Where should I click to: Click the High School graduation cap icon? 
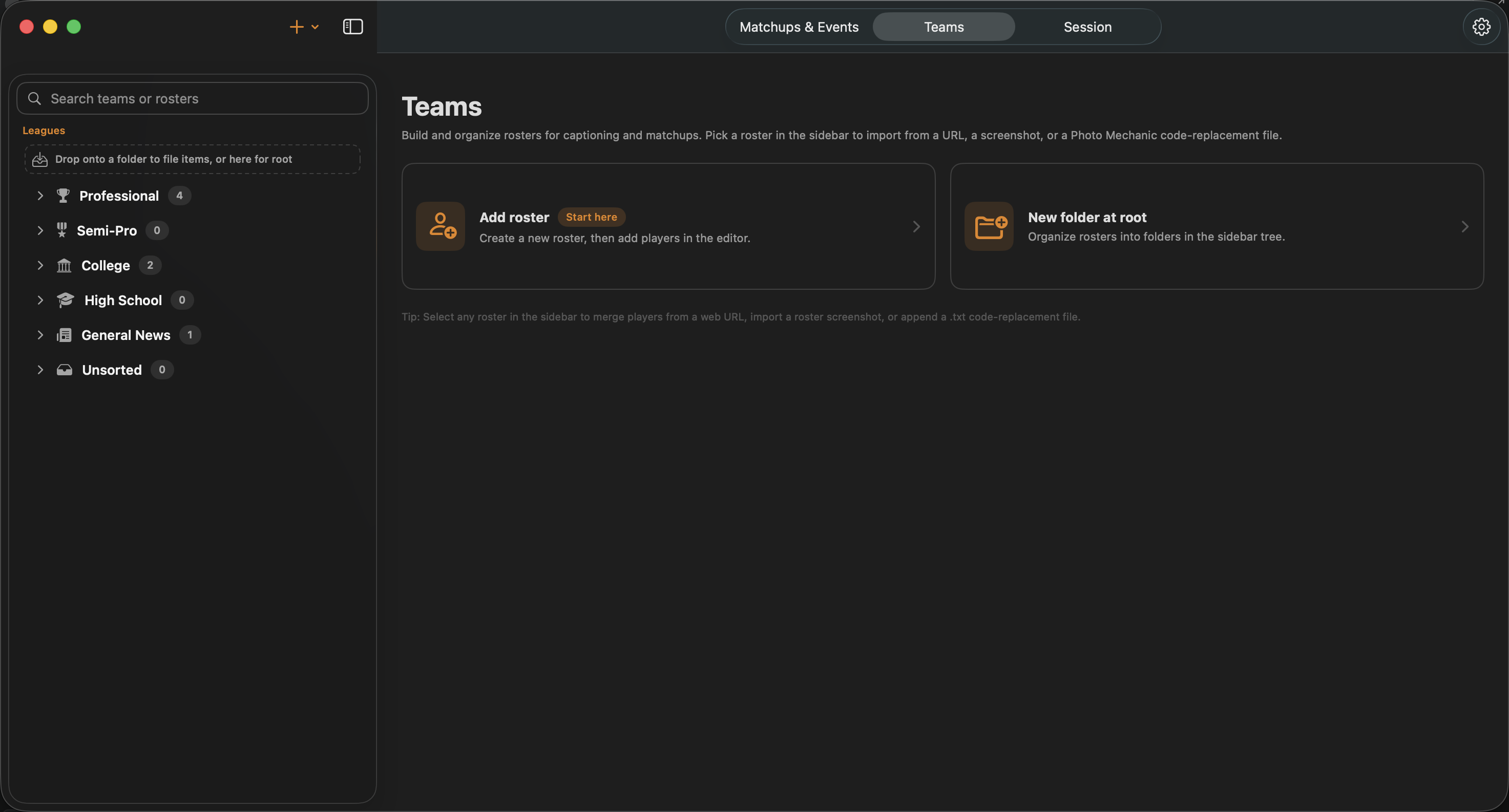pos(65,300)
